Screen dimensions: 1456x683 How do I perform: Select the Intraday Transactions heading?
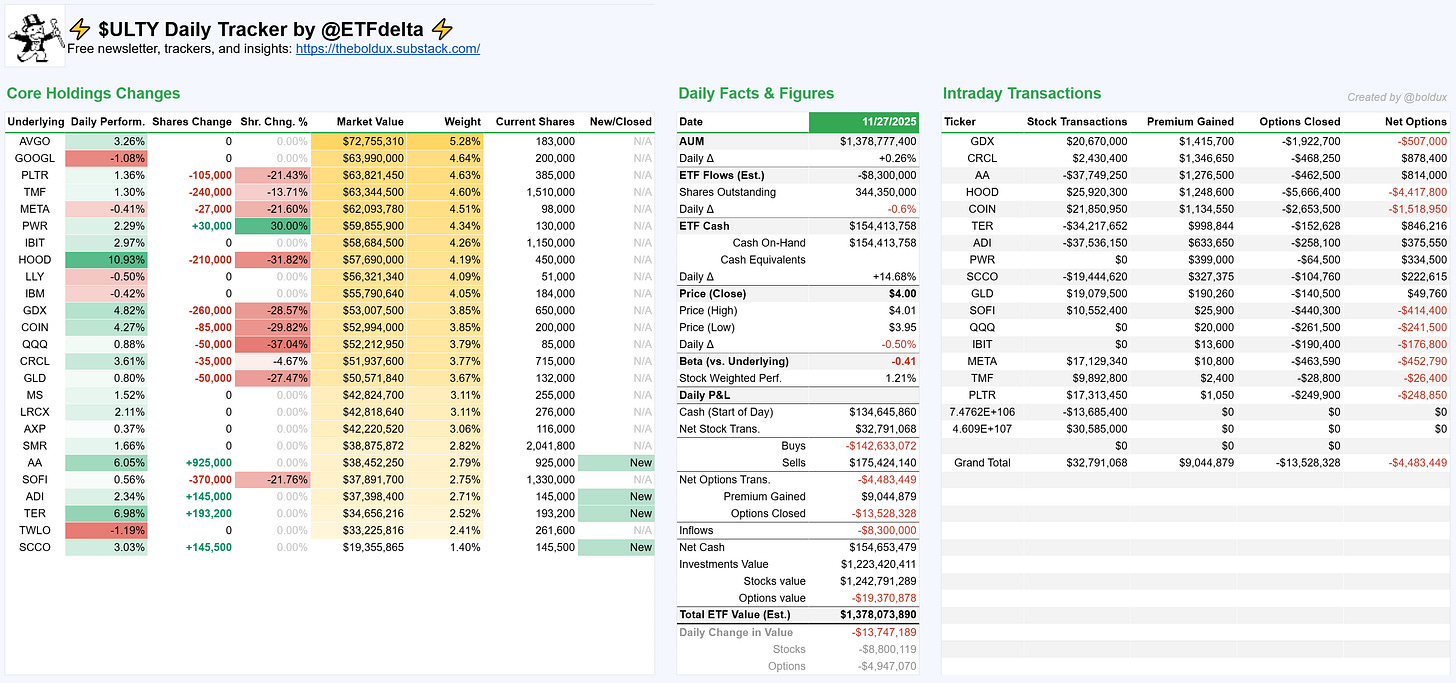point(1022,93)
